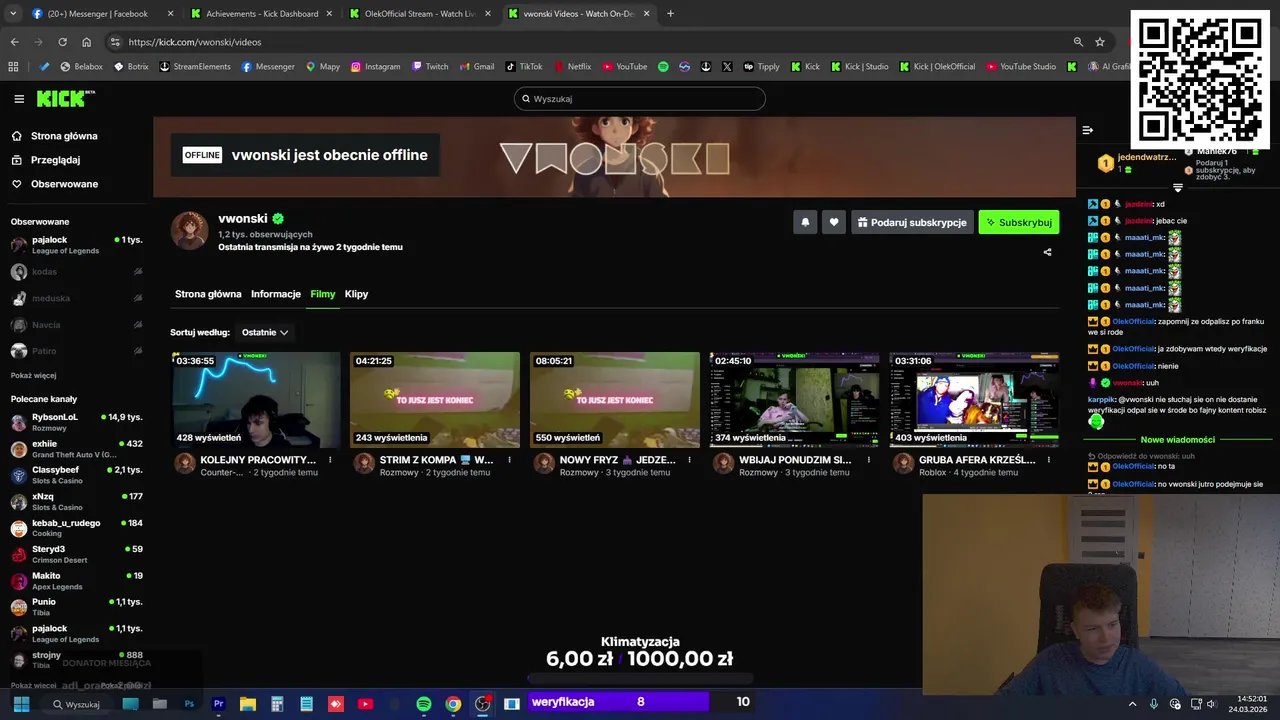Viewport: 1280px width, 720px height.
Task: Open browser home page
Action: (86, 42)
